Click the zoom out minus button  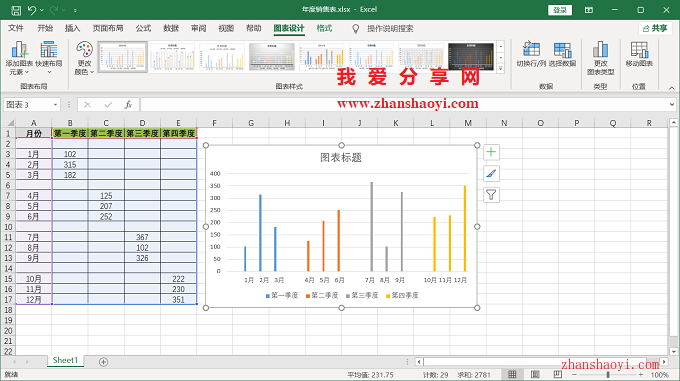click(575, 374)
